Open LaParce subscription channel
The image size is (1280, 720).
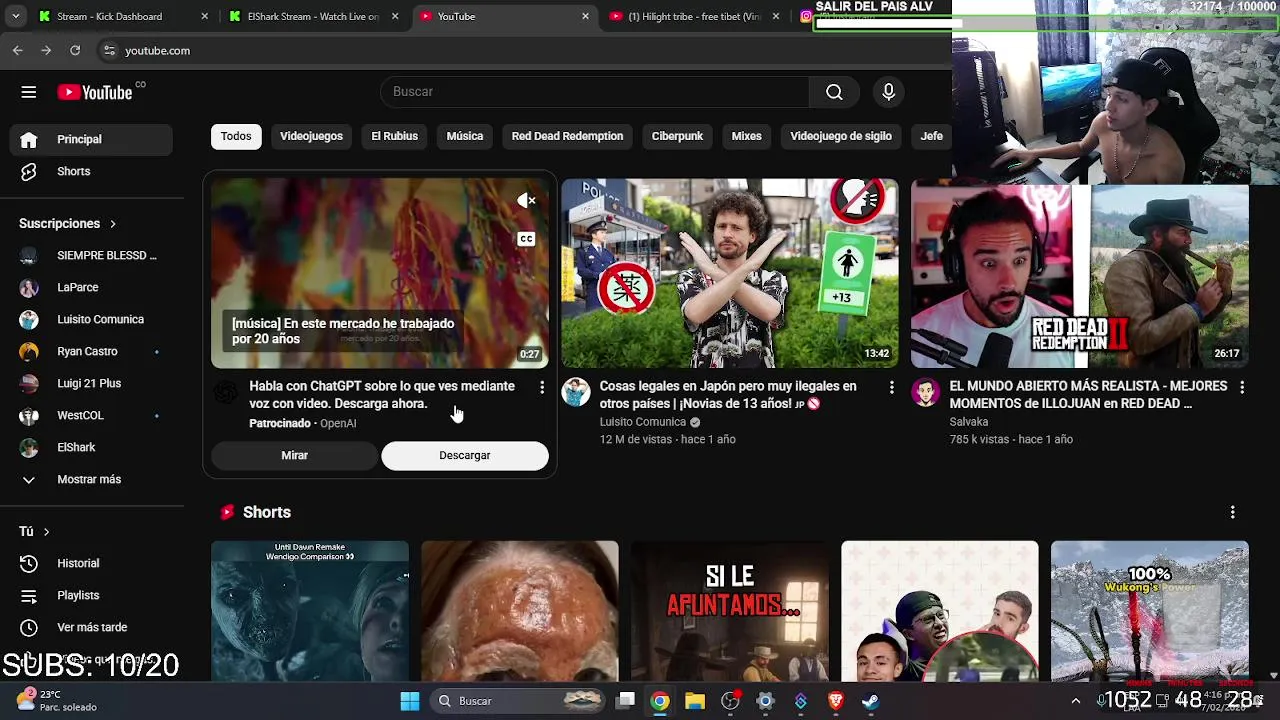tap(91, 287)
